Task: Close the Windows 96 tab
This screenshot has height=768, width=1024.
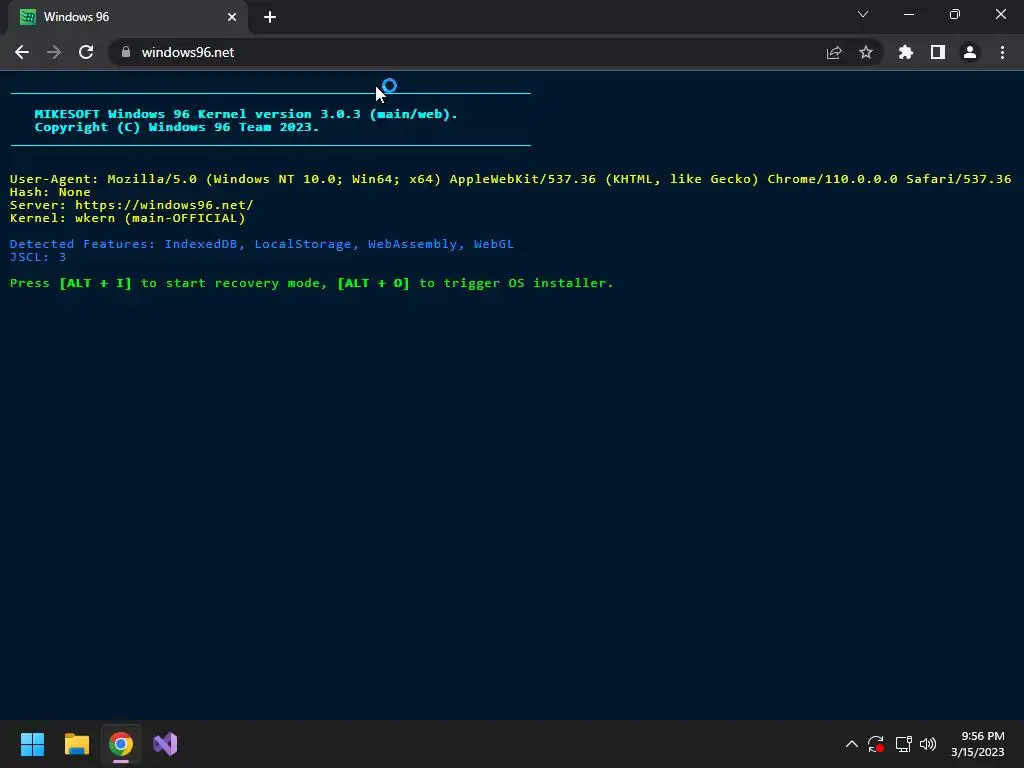Action: [x=232, y=17]
